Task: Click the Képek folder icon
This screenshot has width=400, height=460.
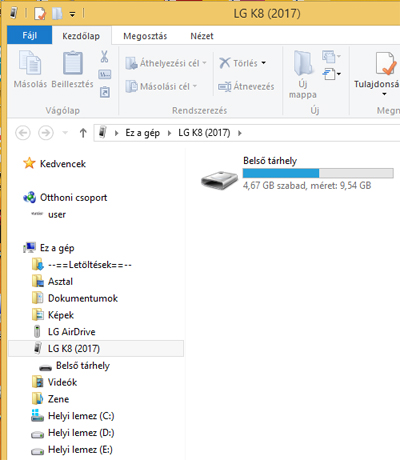Action: click(38, 315)
